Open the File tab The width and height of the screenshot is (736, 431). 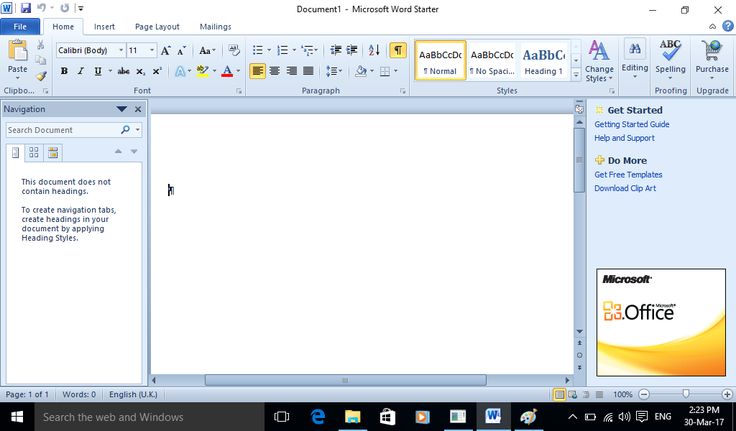20,27
